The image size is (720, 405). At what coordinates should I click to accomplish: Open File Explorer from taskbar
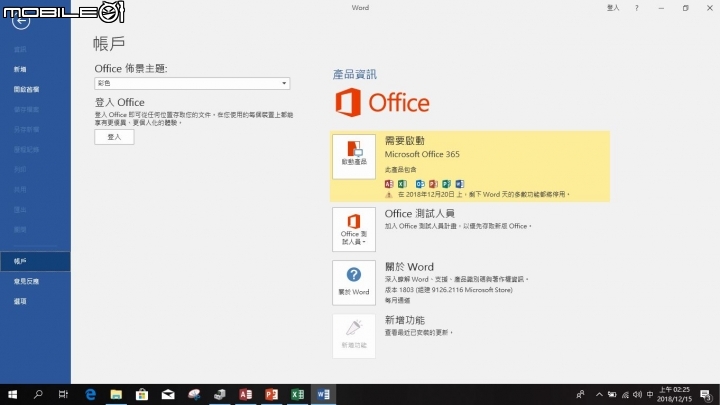pyautogui.click(x=116, y=394)
